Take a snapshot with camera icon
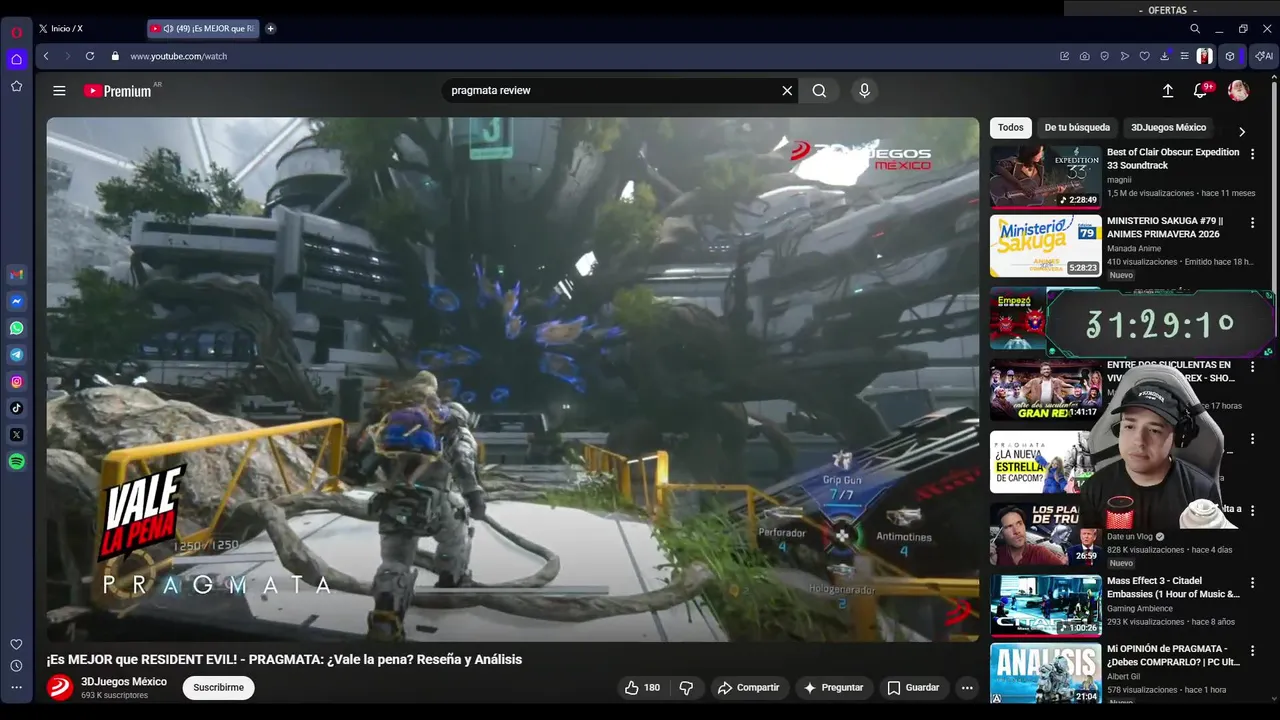1280x720 pixels. tap(1085, 56)
